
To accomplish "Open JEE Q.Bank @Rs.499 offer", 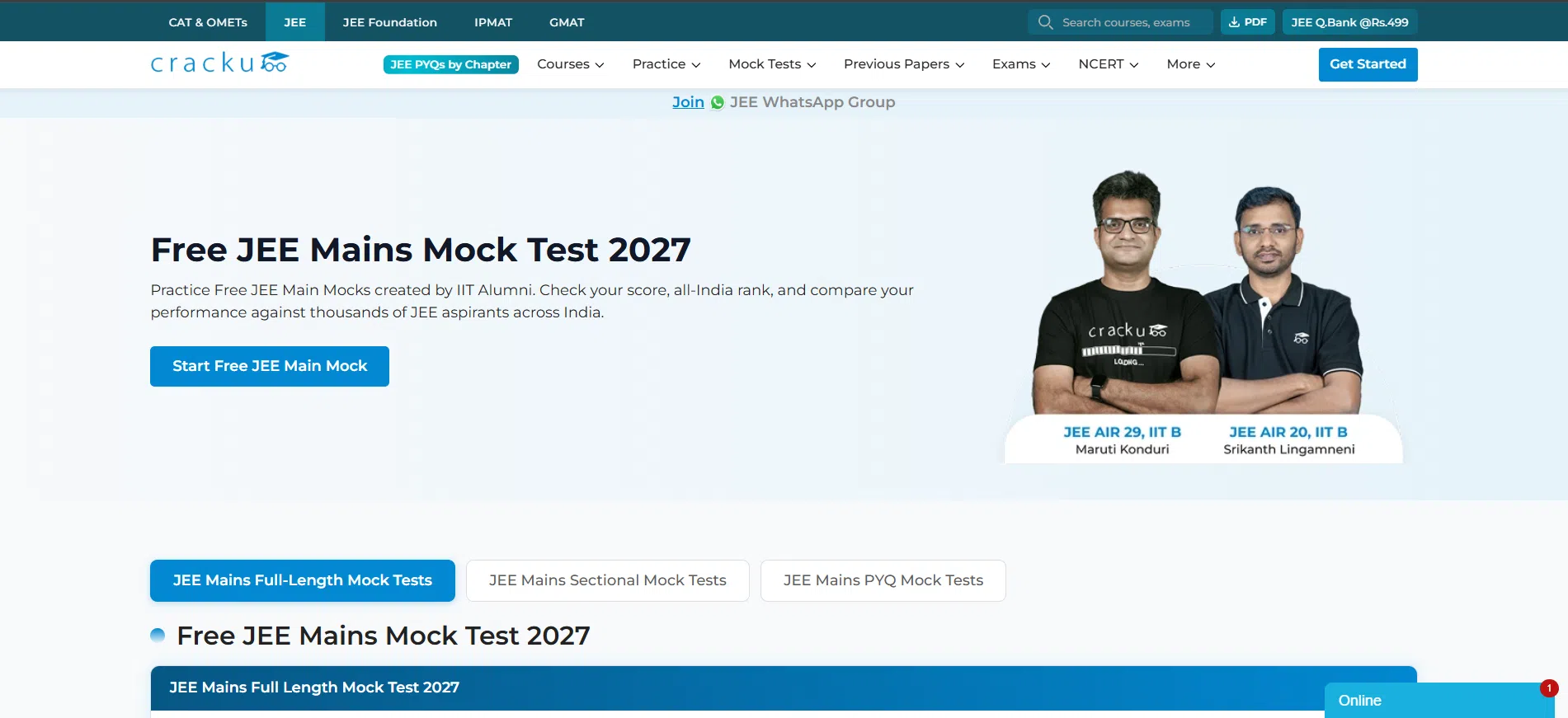I will (x=1349, y=22).
